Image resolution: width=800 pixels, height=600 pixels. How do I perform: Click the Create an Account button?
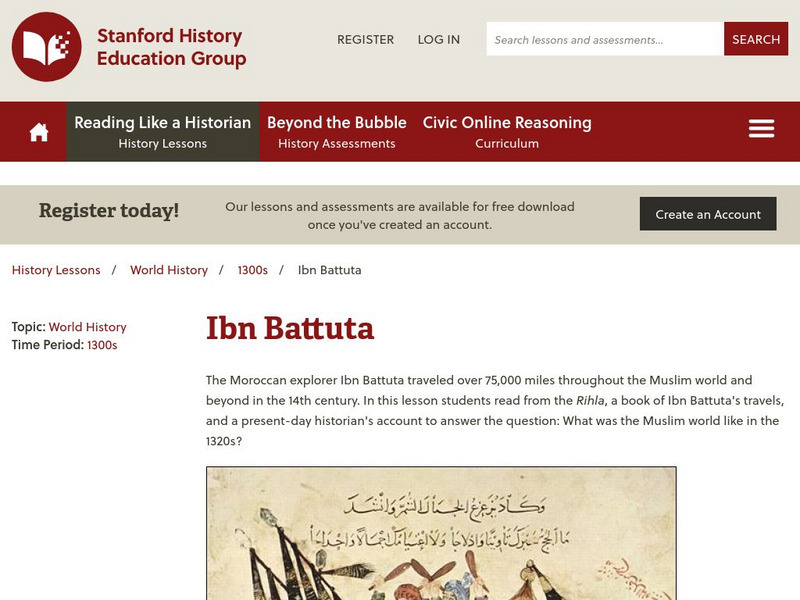[708, 214]
